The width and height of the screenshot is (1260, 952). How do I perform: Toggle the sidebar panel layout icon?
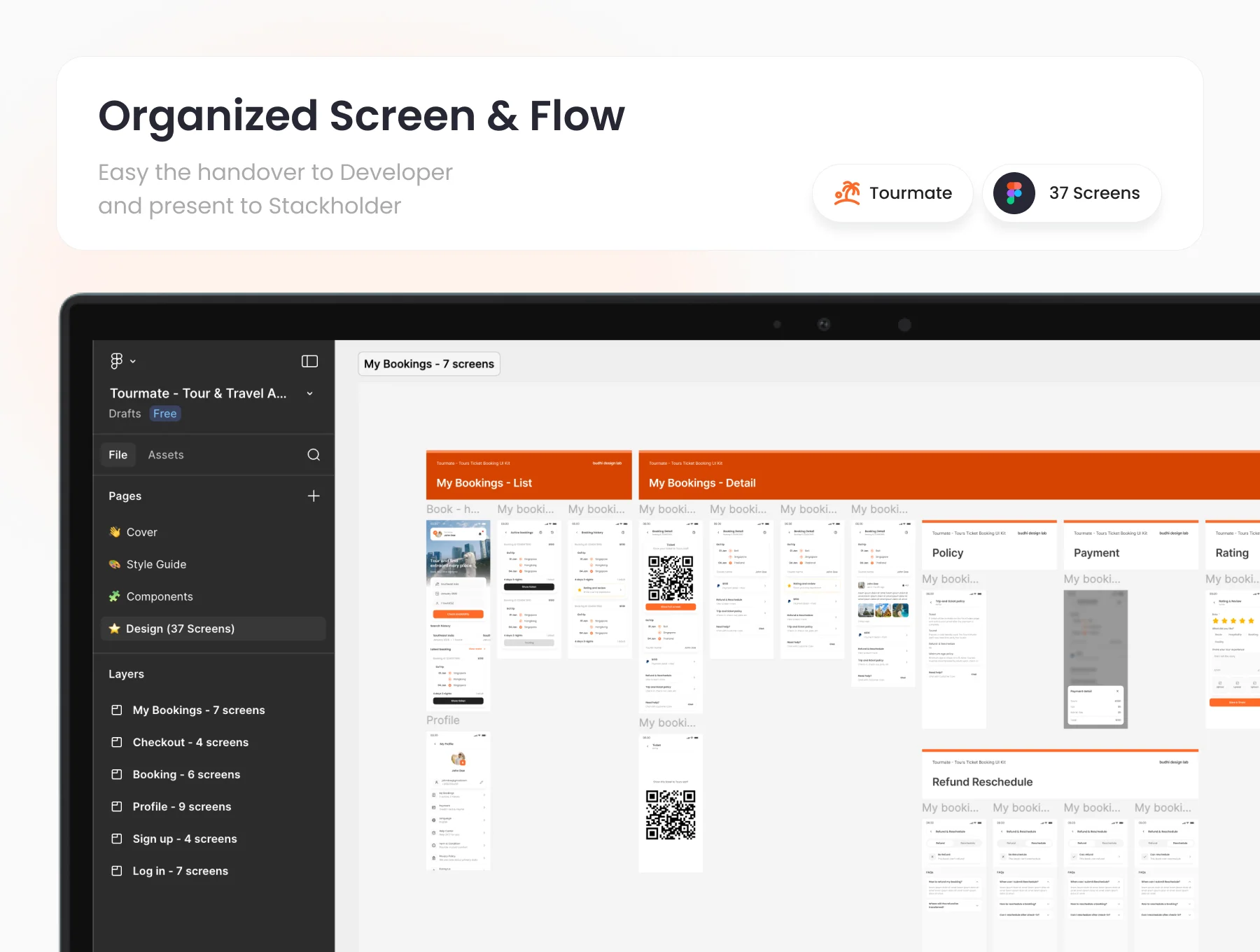(x=309, y=361)
